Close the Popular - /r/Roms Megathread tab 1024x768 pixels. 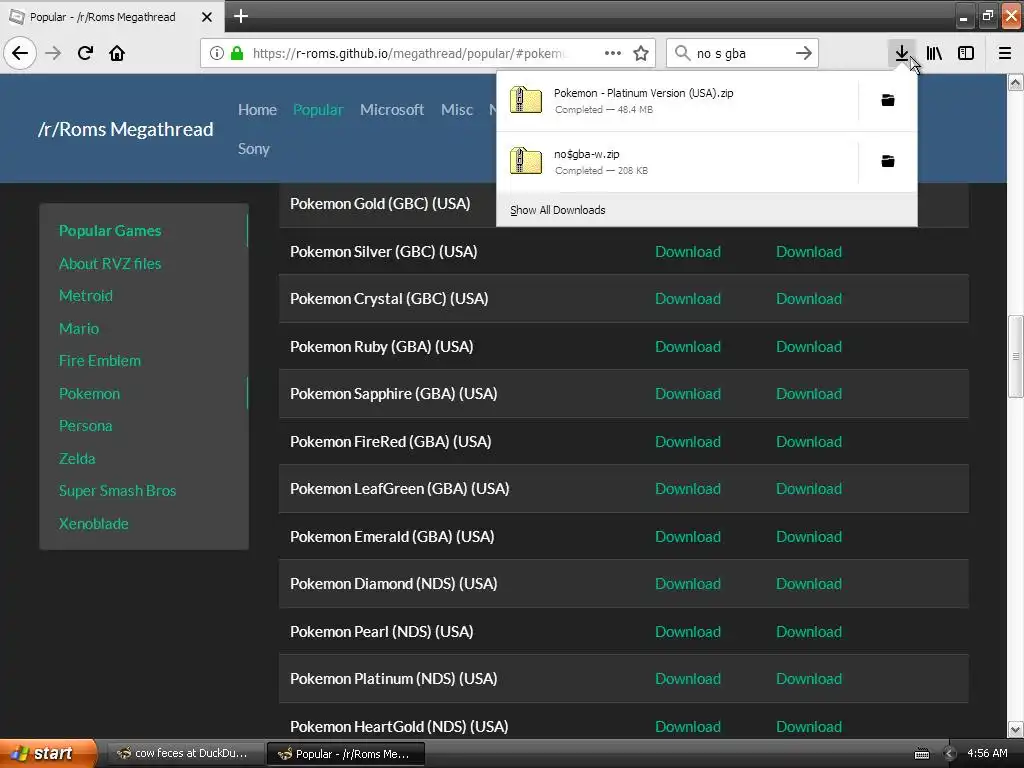point(207,17)
